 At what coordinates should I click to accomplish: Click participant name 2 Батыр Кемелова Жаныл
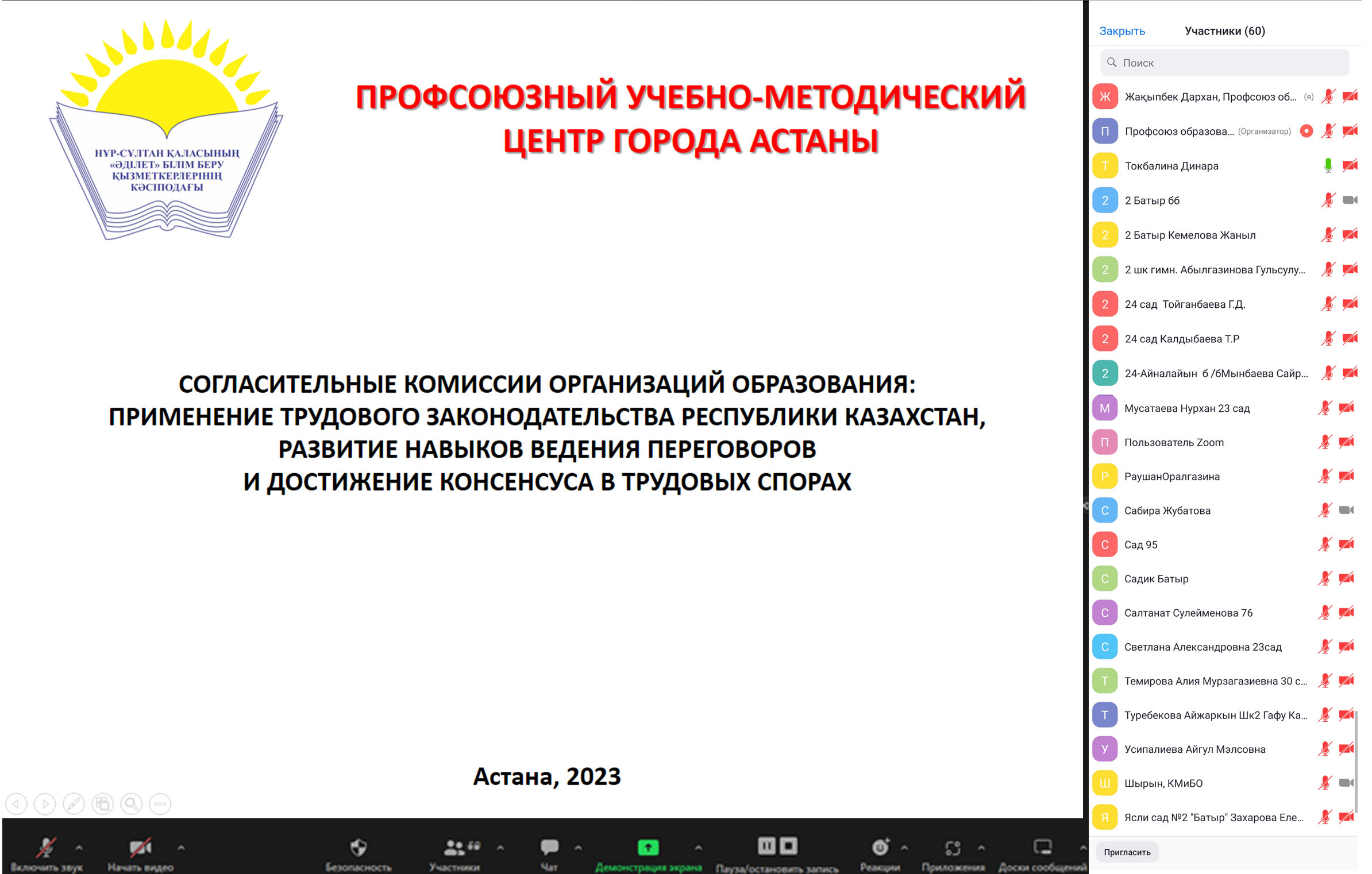point(1190,235)
